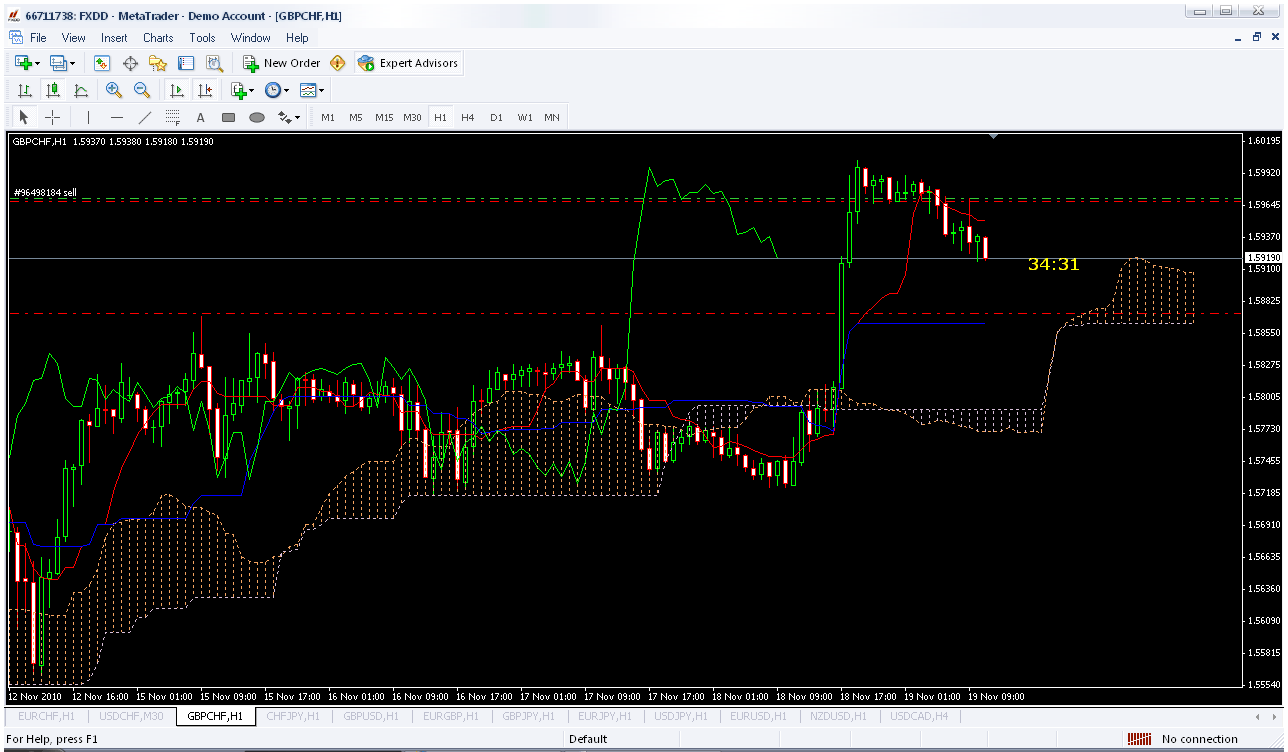Open the Templates icon
The height and width of the screenshot is (752, 1288).
[308, 90]
